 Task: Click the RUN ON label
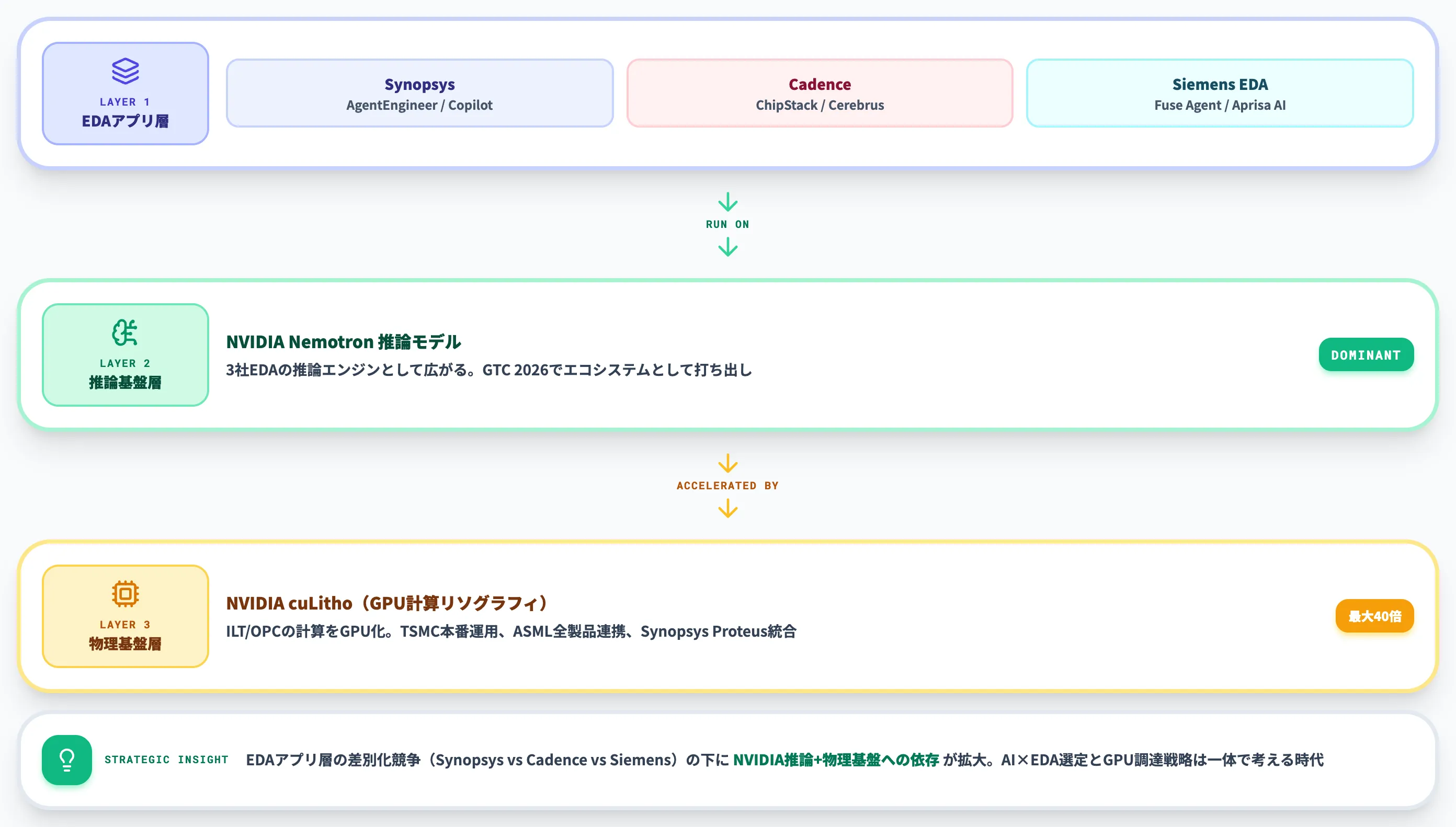pyautogui.click(x=727, y=224)
